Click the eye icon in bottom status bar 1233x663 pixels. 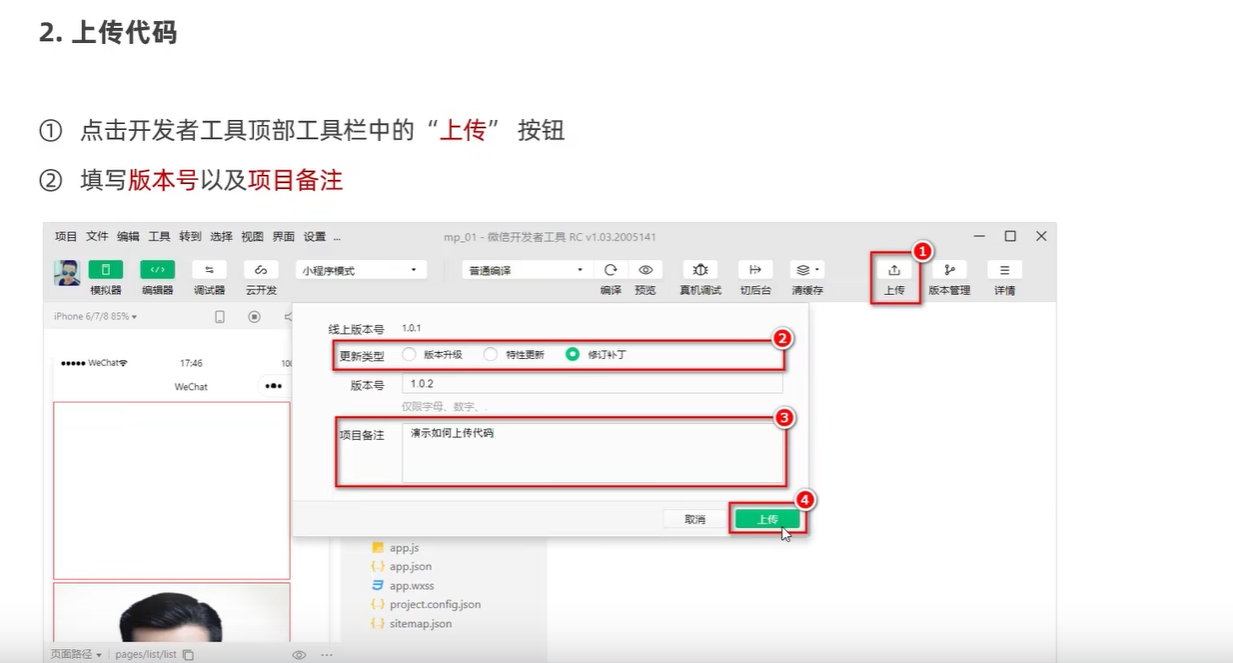pos(298,655)
